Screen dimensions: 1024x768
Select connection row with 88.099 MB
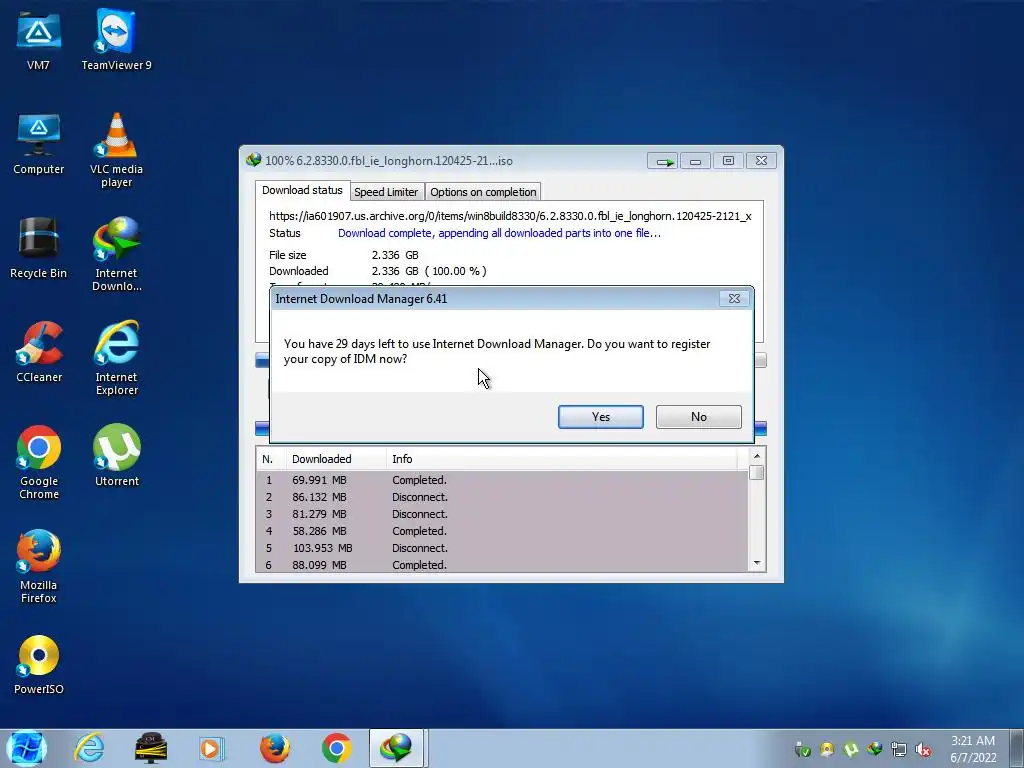coord(502,565)
